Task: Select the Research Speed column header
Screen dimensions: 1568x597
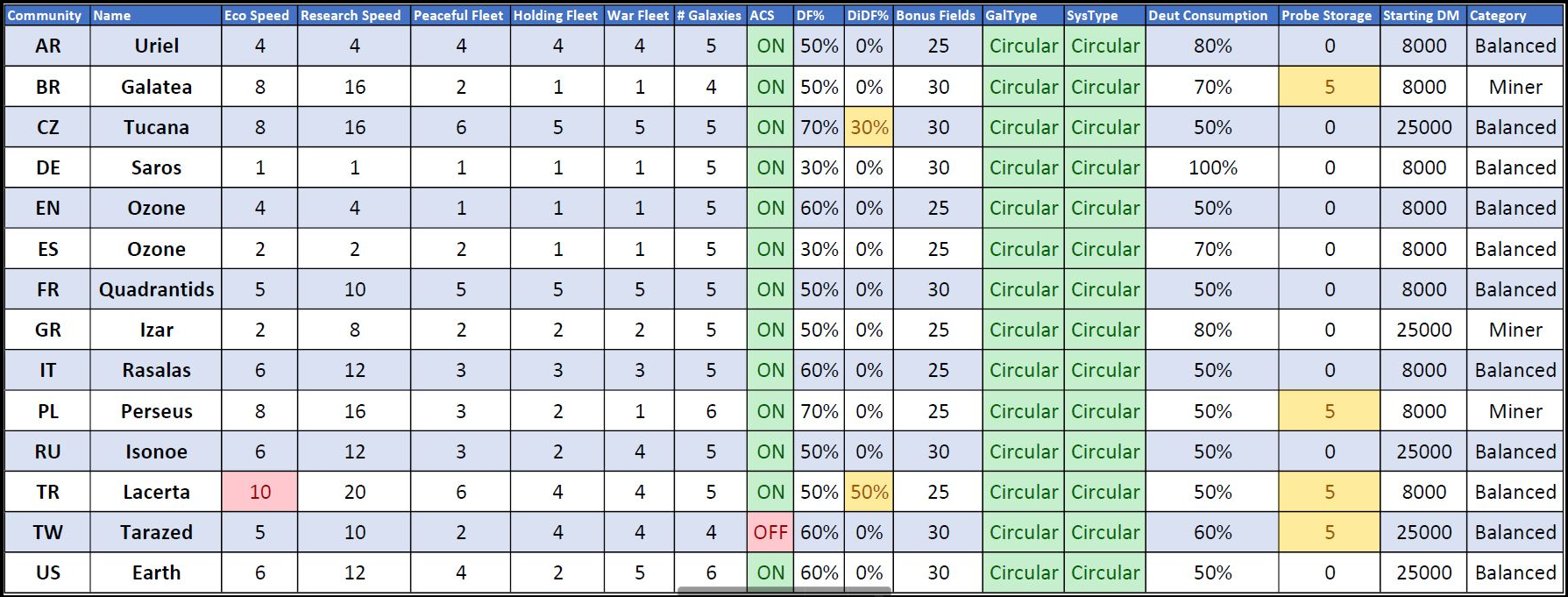Action: 351,15
